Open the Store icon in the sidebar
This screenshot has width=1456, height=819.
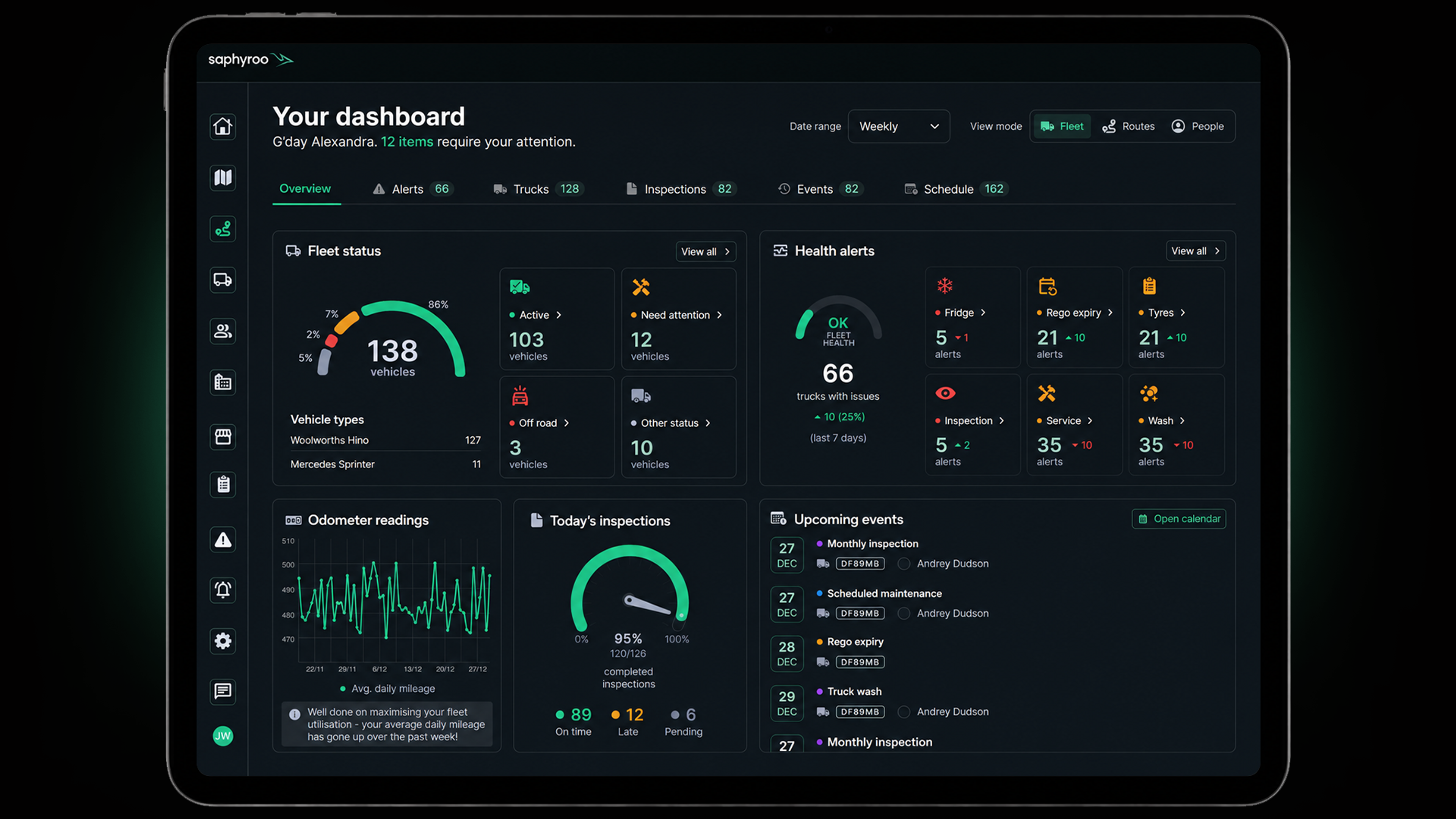tap(223, 436)
